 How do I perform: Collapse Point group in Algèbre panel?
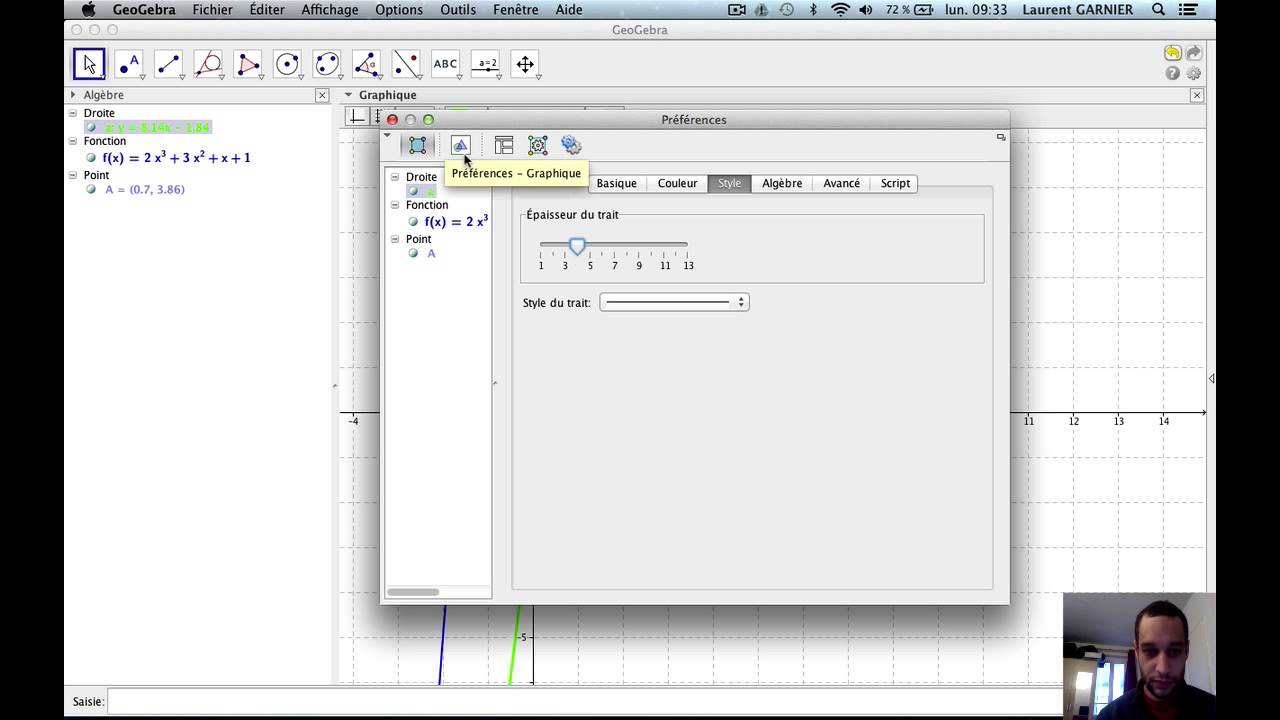pyautogui.click(x=73, y=175)
